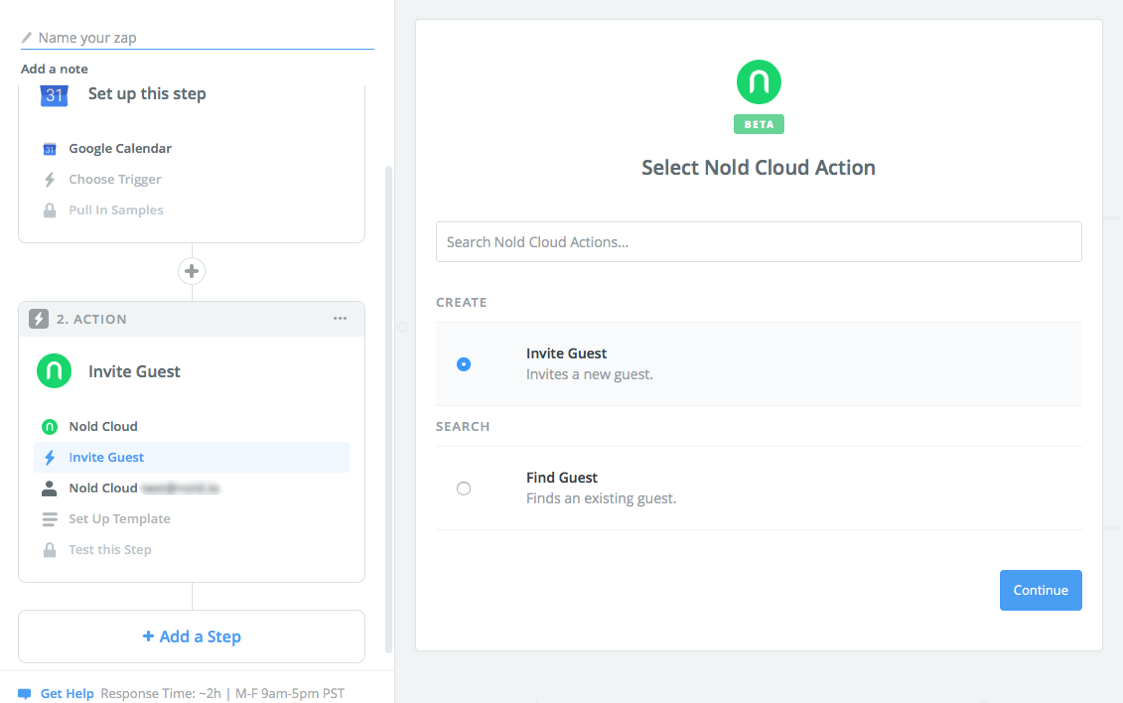Viewport: 1123px width, 703px height.
Task: Click the large Nold Cloud logo in main panel
Action: point(758,82)
